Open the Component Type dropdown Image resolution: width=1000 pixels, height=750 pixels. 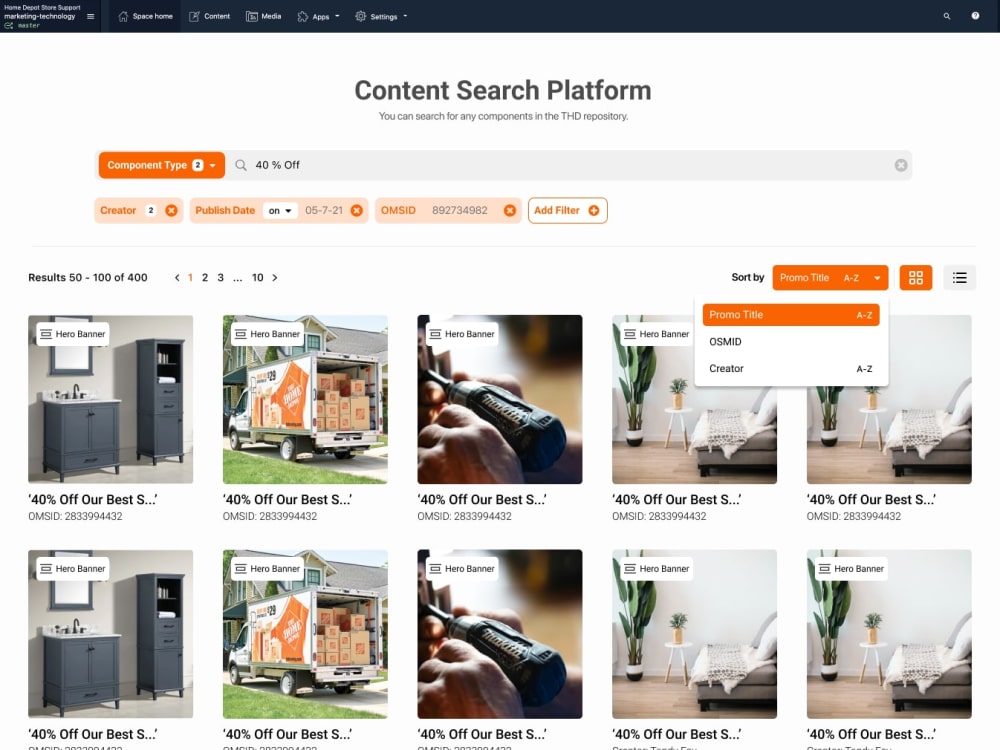pos(161,165)
